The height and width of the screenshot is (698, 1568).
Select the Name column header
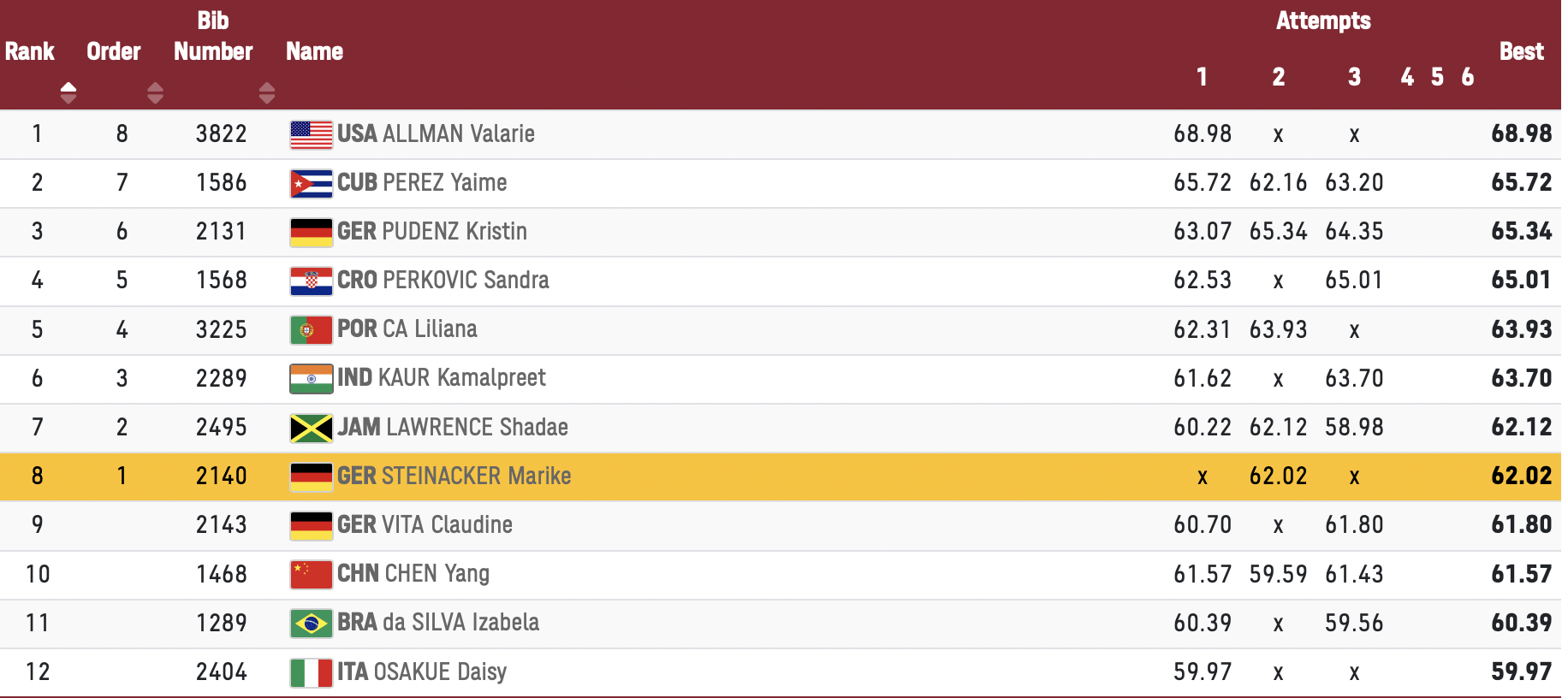point(314,51)
